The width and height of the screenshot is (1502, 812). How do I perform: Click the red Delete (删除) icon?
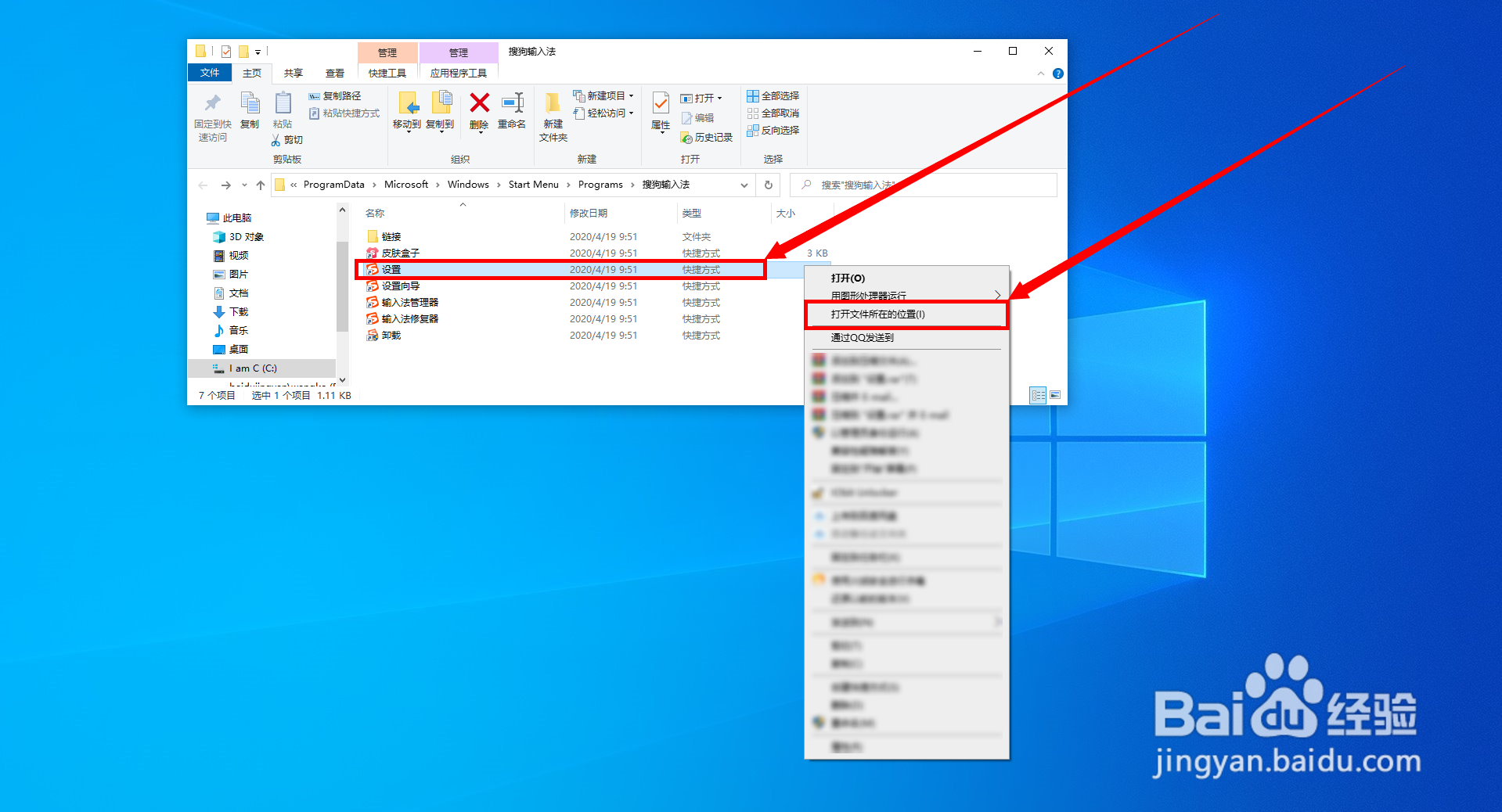479,102
